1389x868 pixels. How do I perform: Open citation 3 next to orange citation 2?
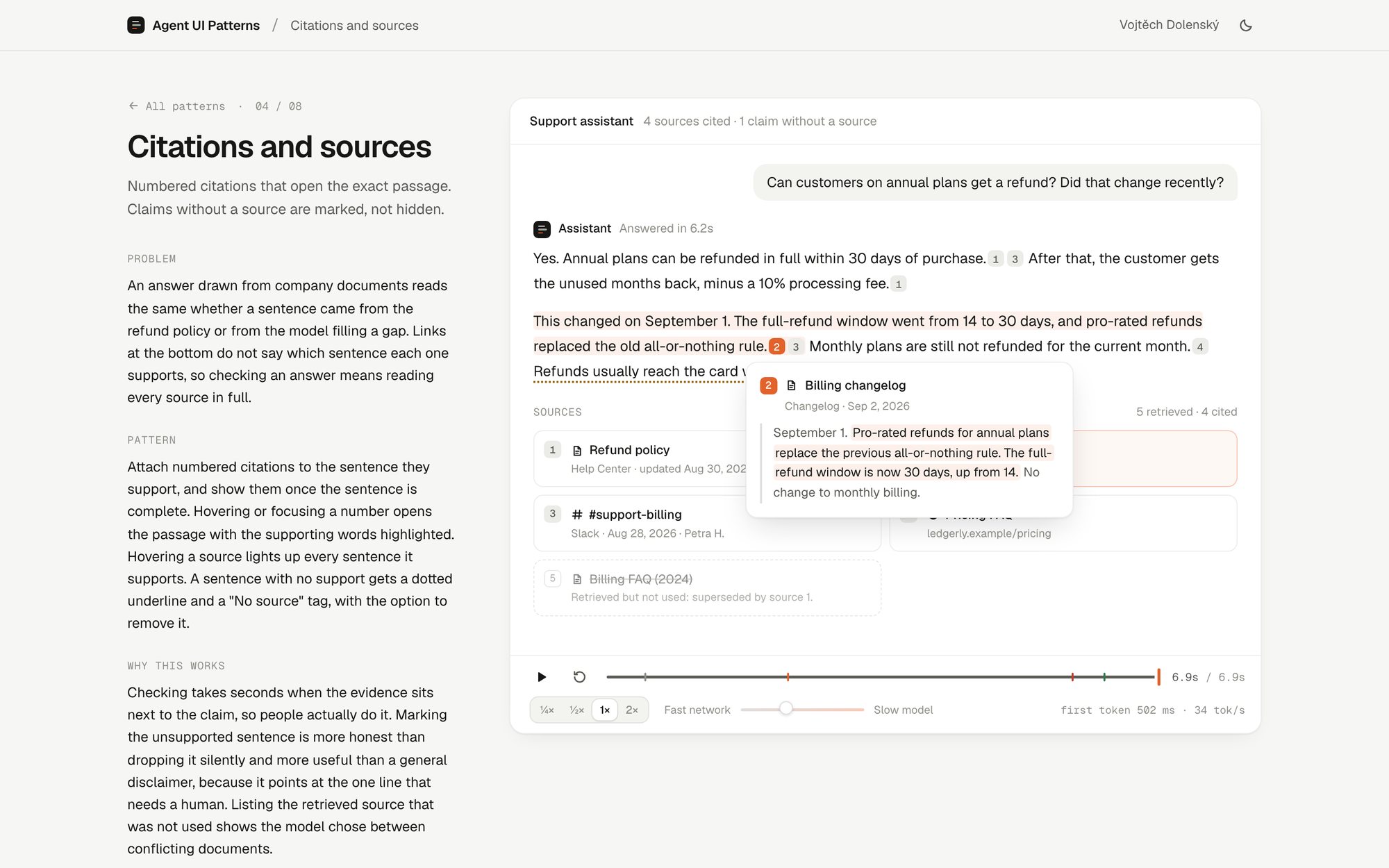[796, 347]
